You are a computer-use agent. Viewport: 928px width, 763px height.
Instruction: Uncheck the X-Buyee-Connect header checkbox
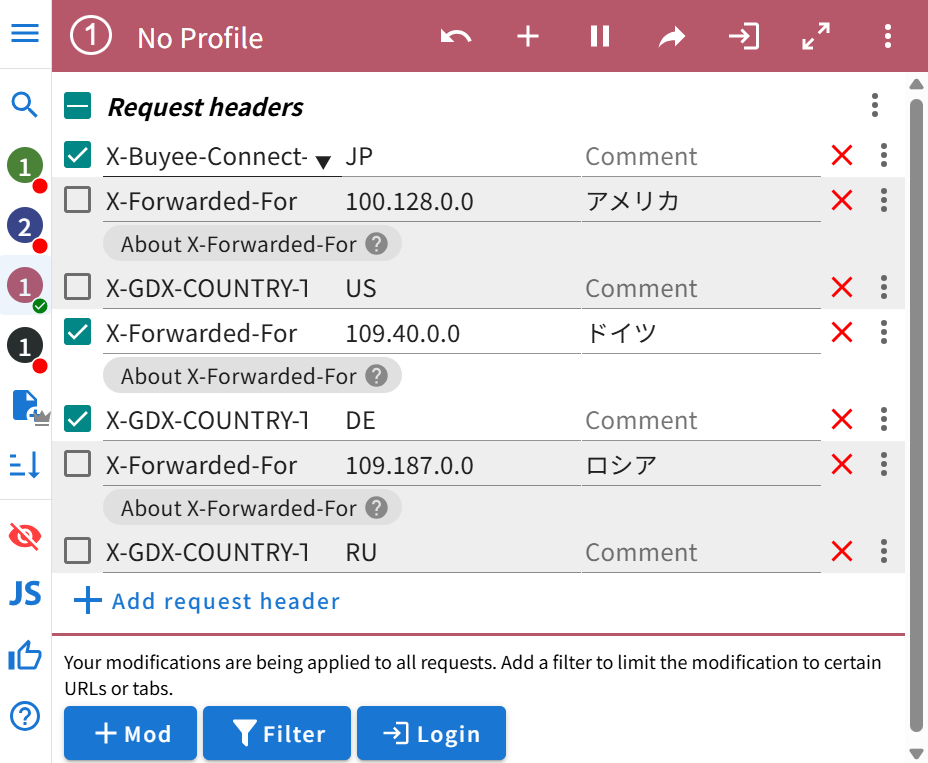78,155
